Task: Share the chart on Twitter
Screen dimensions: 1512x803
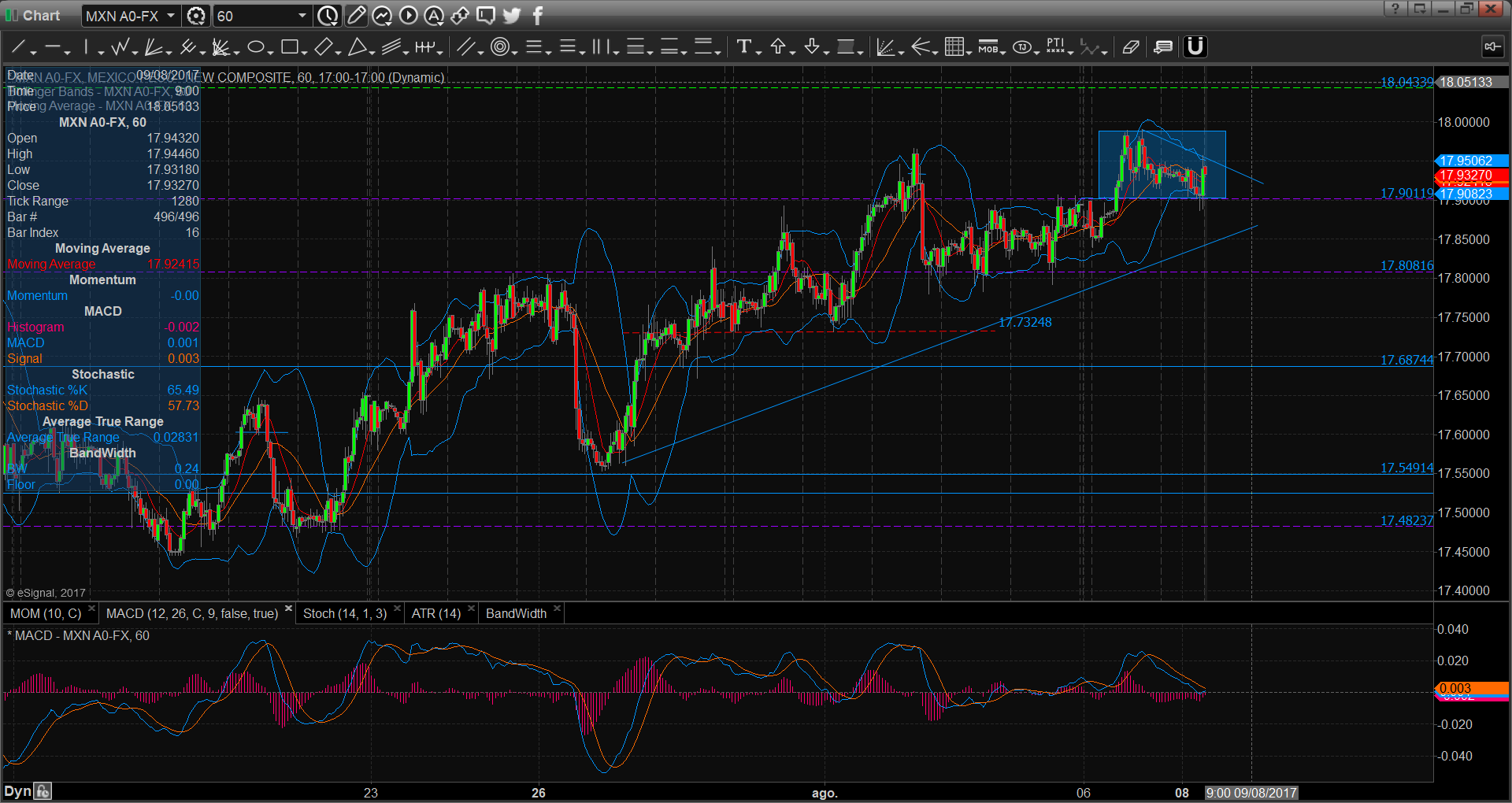Action: (x=512, y=16)
